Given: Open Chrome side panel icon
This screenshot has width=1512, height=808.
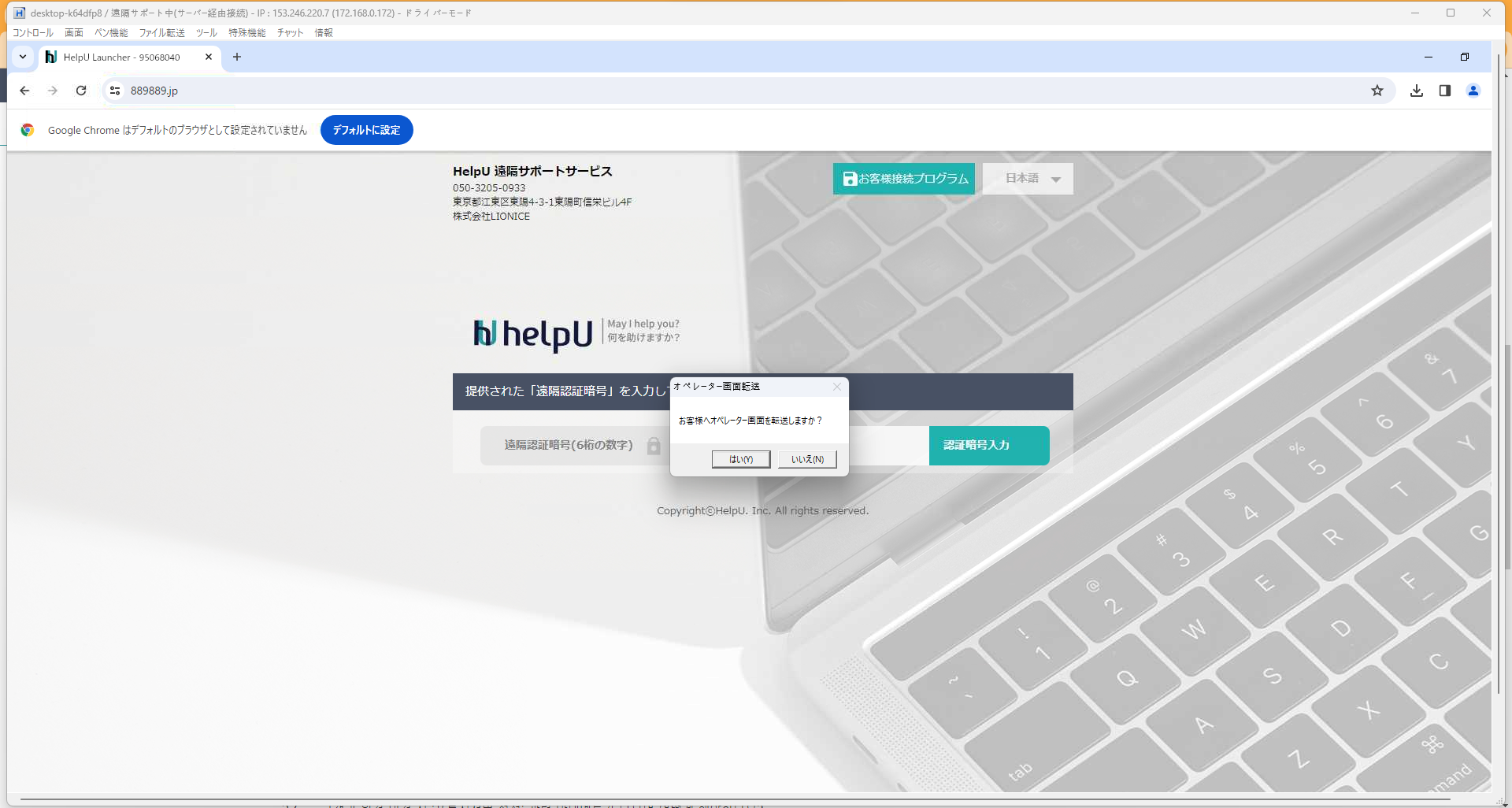Looking at the screenshot, I should click(x=1445, y=91).
